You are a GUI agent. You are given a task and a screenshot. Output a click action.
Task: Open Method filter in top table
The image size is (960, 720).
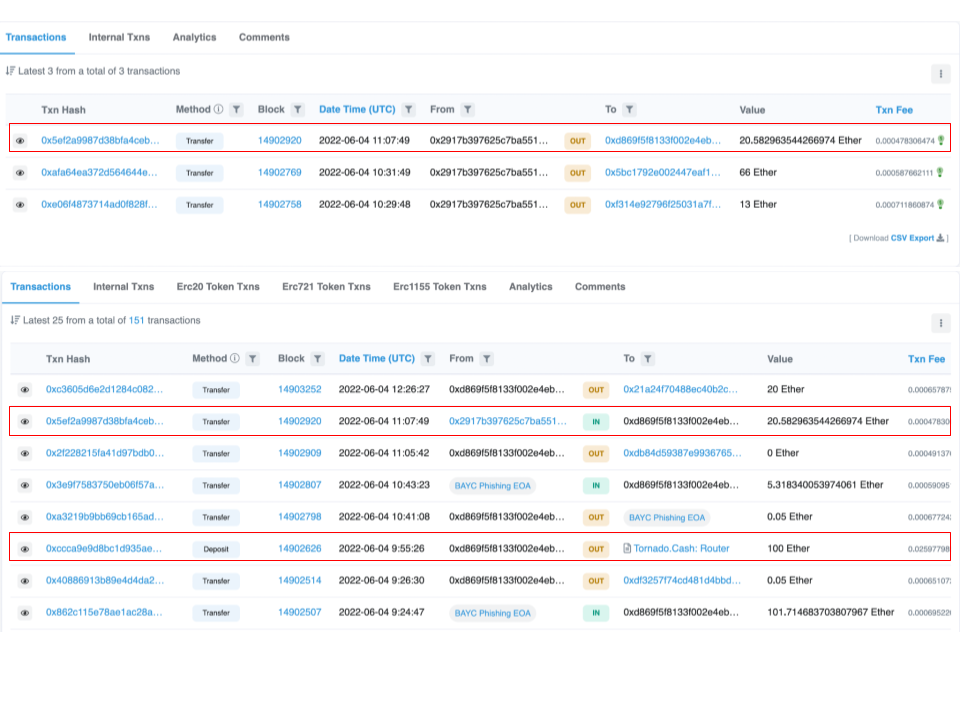236,110
